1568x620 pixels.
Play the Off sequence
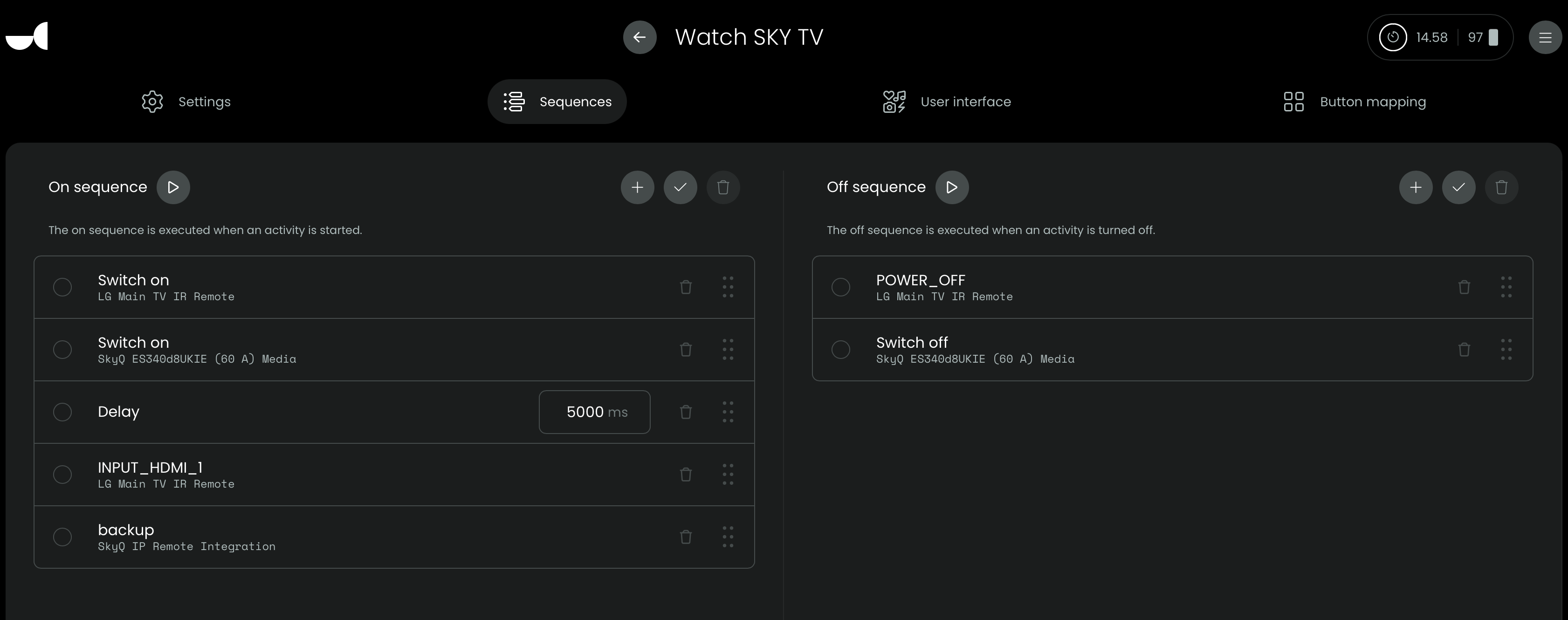click(x=951, y=187)
